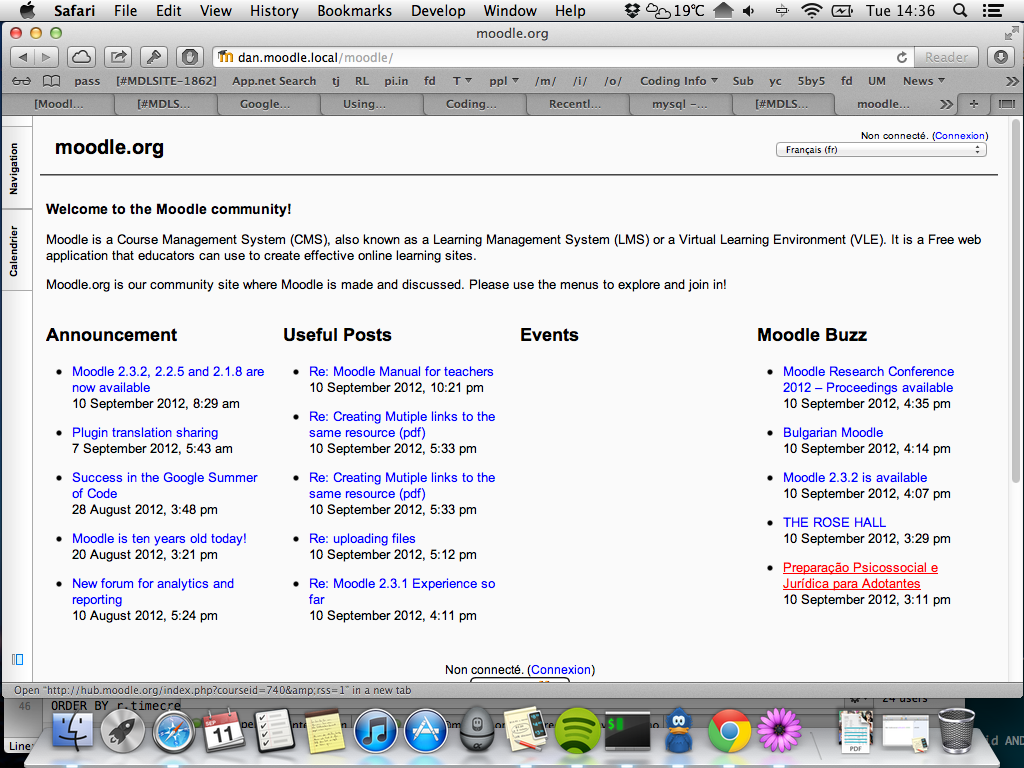
Task: Launch Spotify from the Dock
Action: click(577, 729)
